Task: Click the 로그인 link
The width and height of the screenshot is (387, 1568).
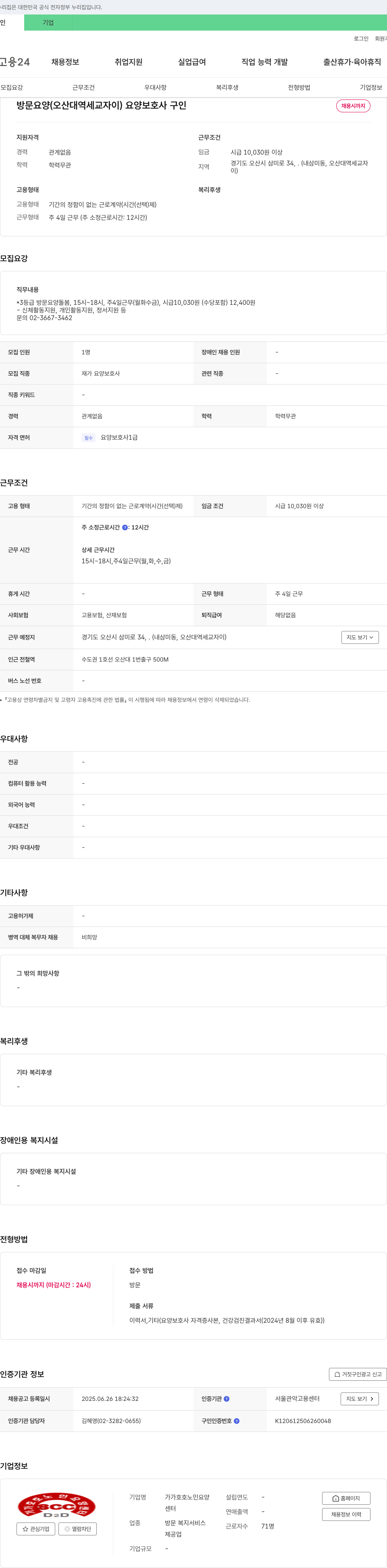Action: [361, 38]
